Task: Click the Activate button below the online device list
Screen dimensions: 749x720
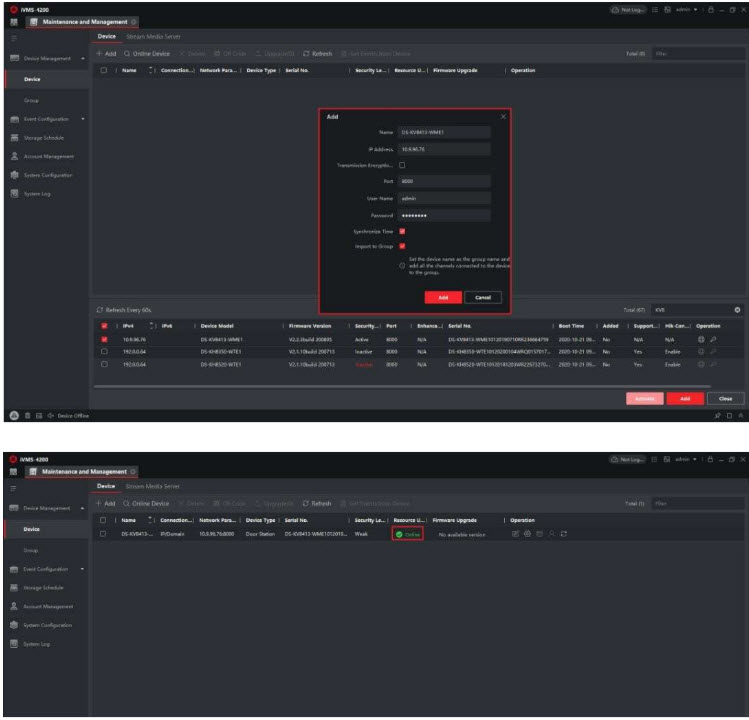Action: point(645,398)
